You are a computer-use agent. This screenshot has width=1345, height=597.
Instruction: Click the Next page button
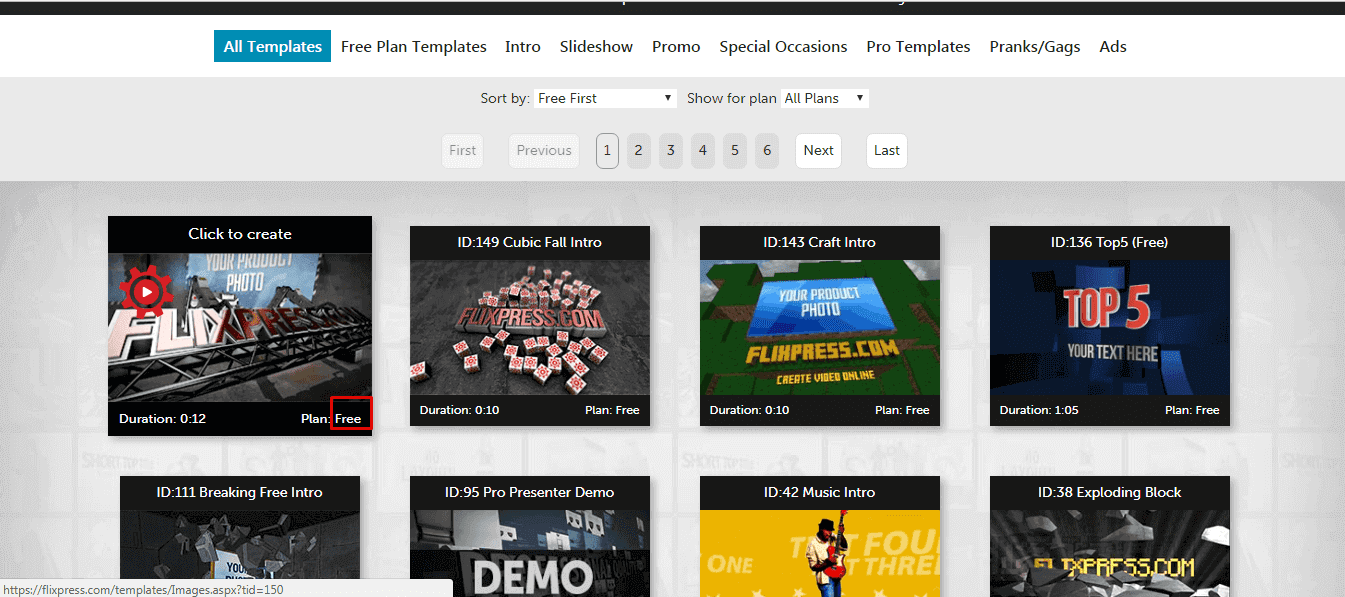point(818,150)
